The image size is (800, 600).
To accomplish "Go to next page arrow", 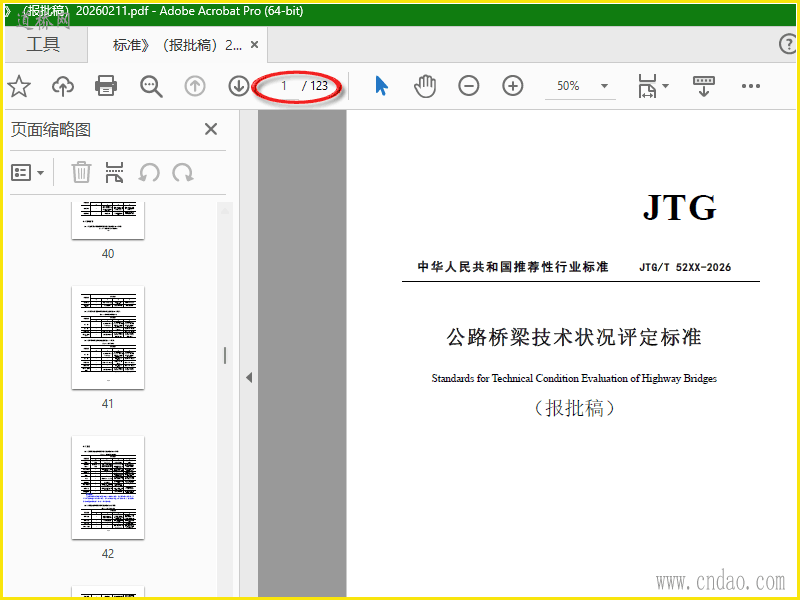I will (238, 86).
